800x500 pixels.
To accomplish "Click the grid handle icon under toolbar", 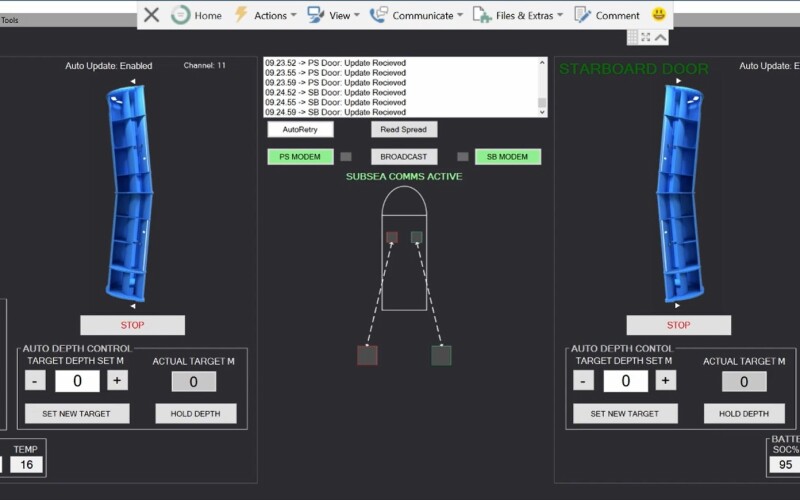I will click(632, 37).
